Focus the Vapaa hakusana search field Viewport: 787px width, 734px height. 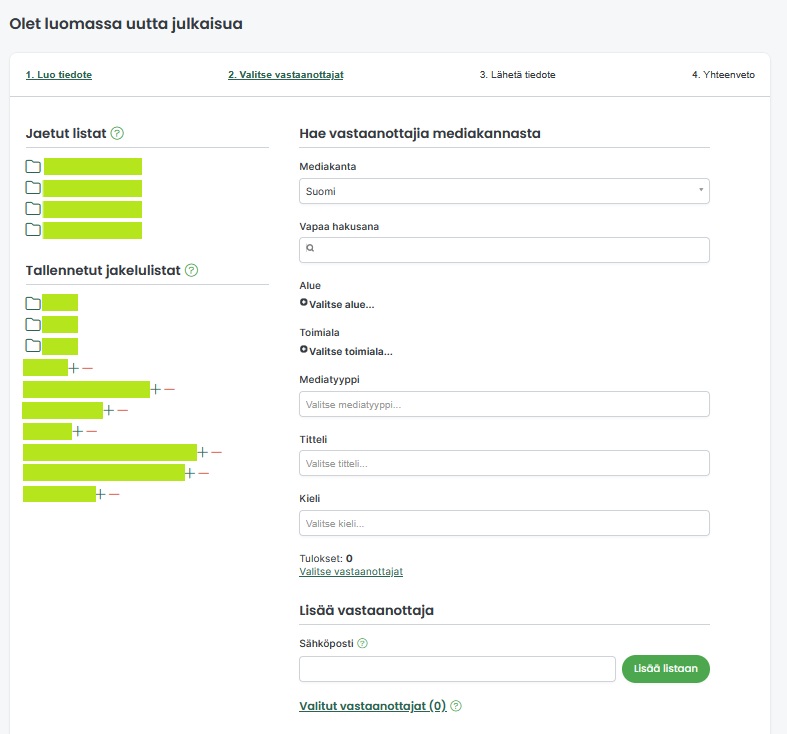(504, 250)
